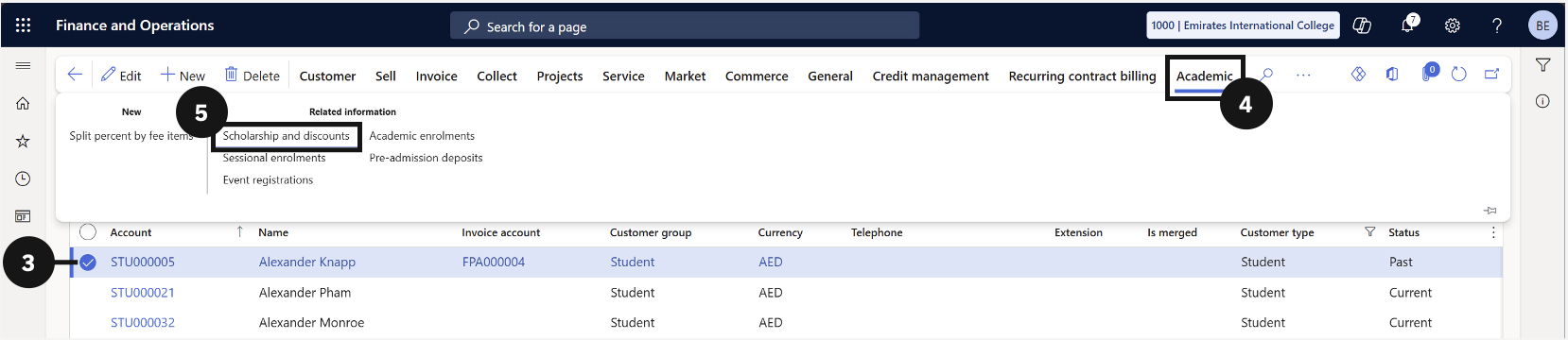Open the more options ellipsis

1303,75
